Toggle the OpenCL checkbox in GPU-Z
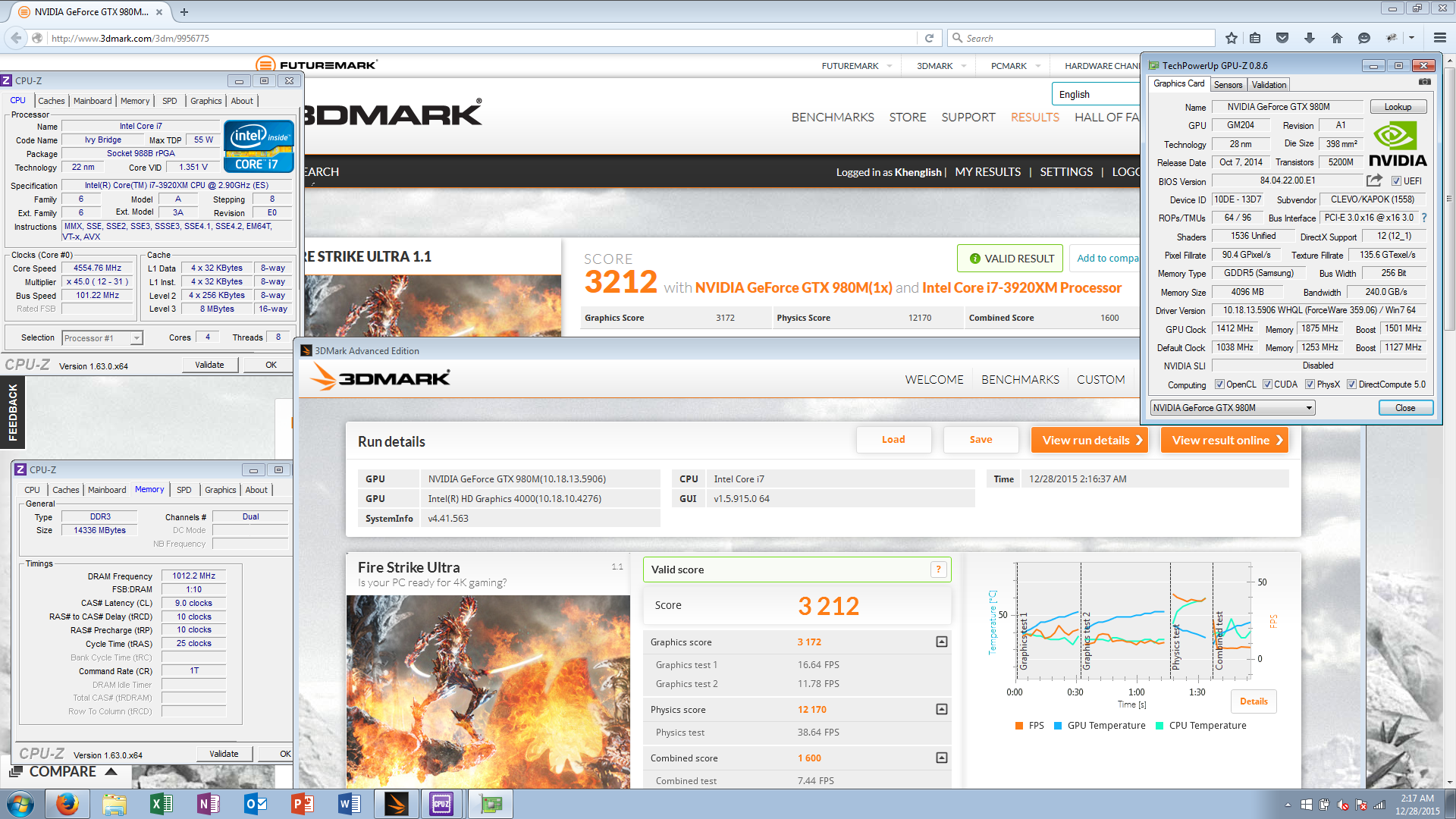 click(1219, 384)
